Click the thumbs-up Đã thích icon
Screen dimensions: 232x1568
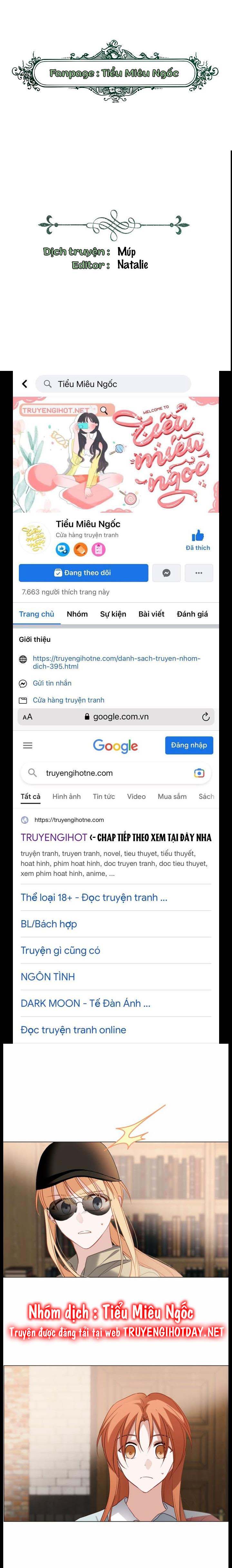pos(198,536)
